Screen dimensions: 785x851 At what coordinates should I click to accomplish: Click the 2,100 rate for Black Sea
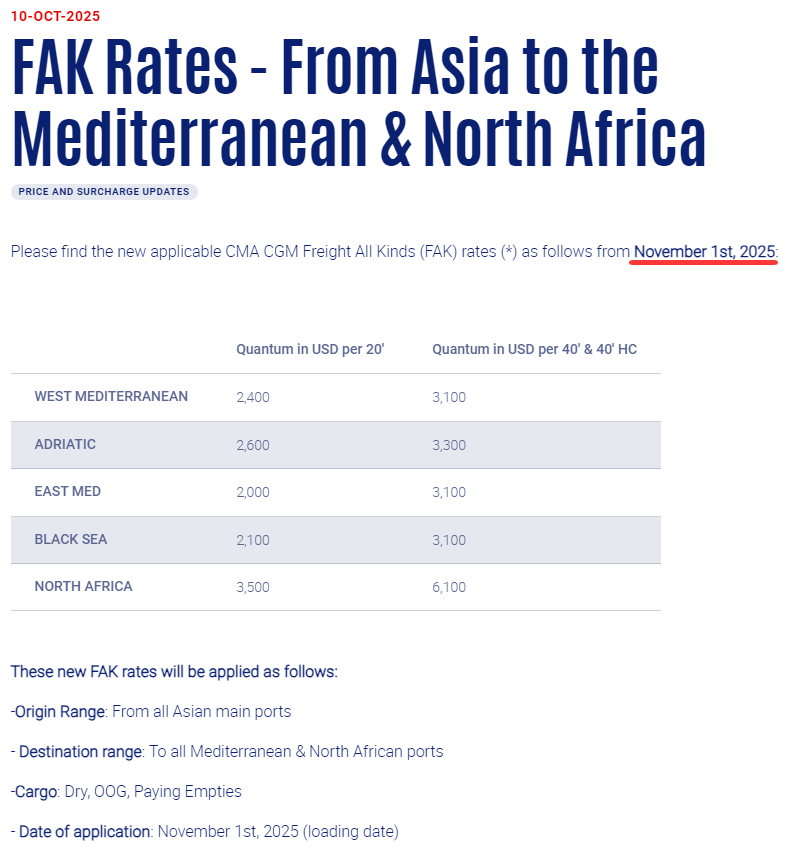pyautogui.click(x=253, y=540)
